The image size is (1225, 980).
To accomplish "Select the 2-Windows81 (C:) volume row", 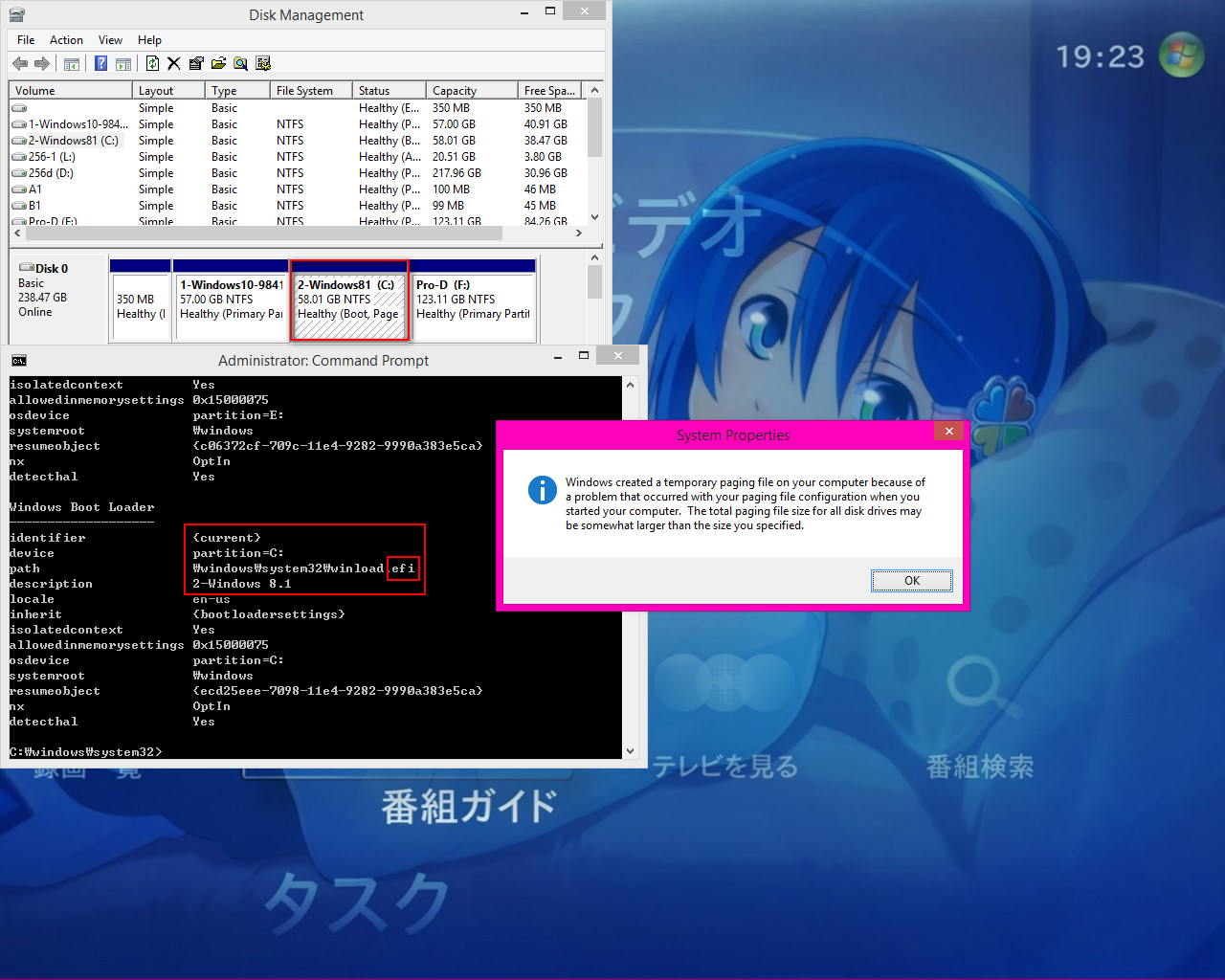I will pos(297,141).
